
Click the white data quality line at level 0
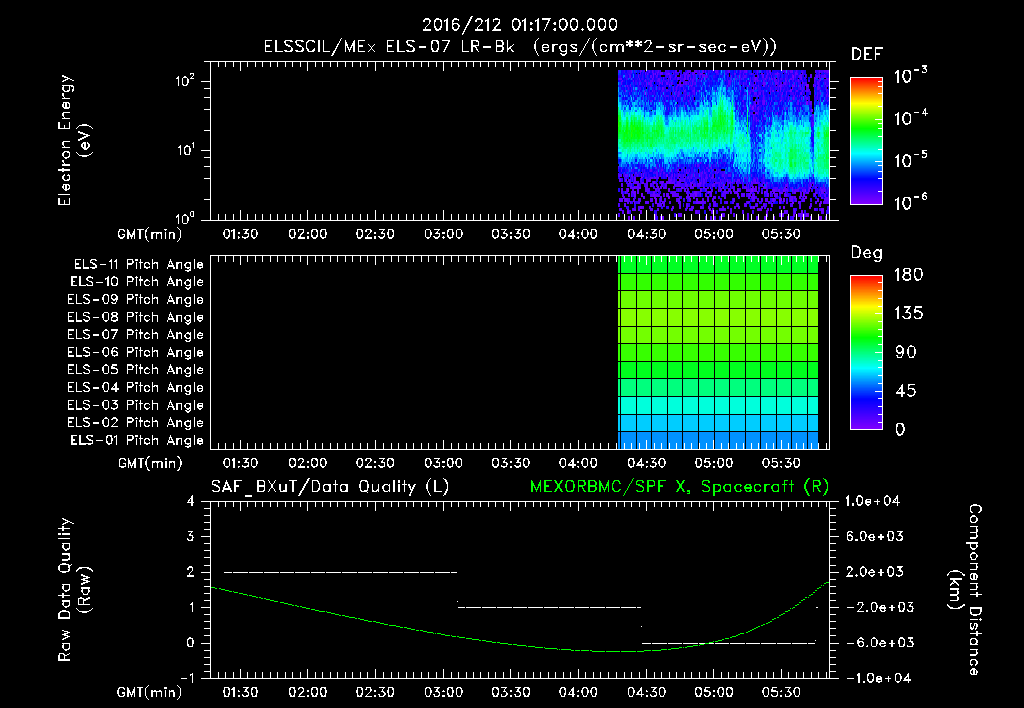tap(729, 643)
